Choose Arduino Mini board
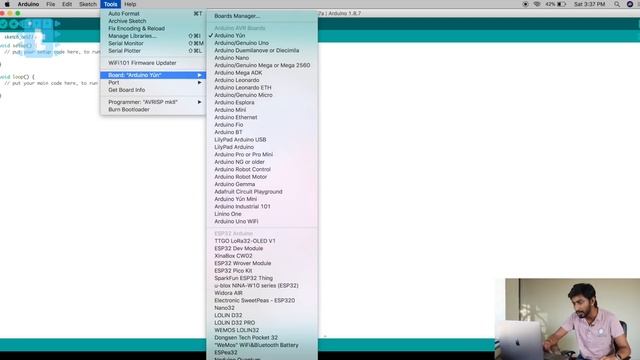This screenshot has height=360, width=640. click(x=262, y=110)
